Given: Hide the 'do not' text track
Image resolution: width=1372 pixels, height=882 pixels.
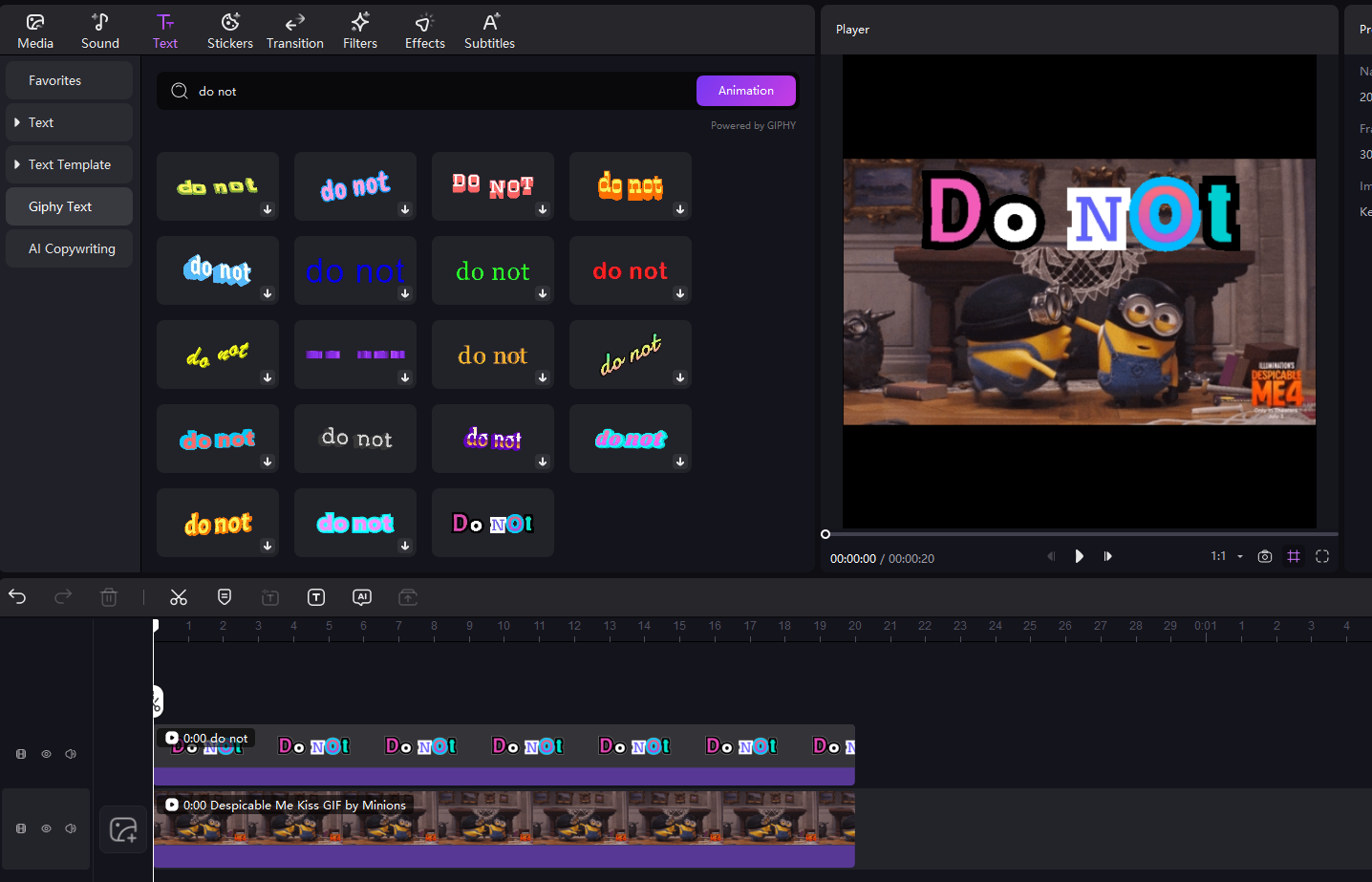Looking at the screenshot, I should click(46, 754).
